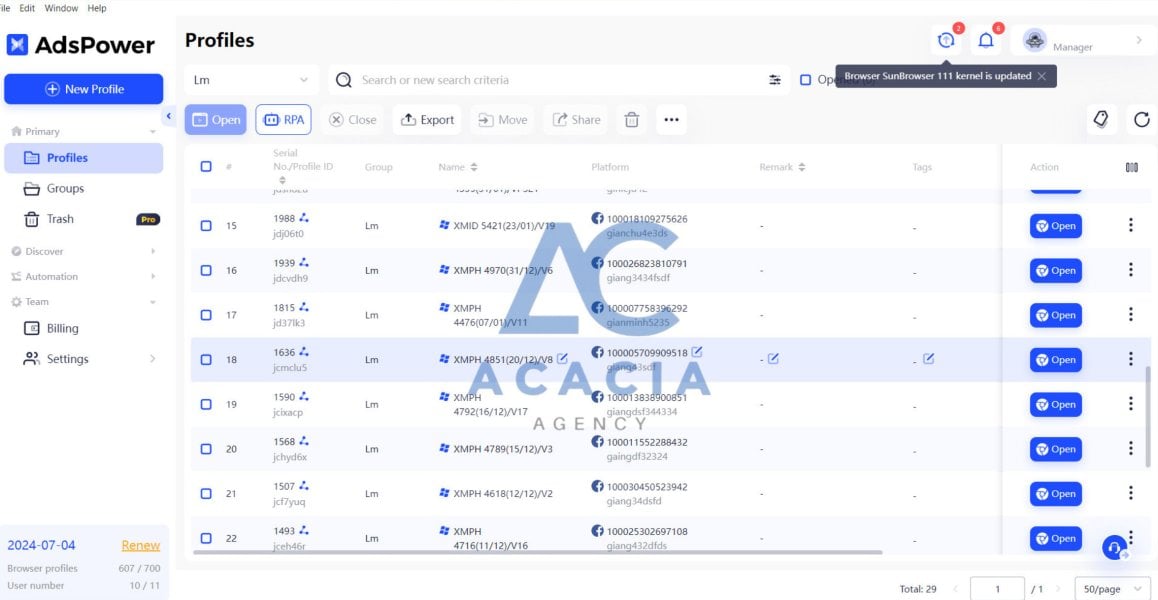Image resolution: width=1158 pixels, height=600 pixels.
Task: Open the row menu for profile 1815
Action: tap(1130, 315)
